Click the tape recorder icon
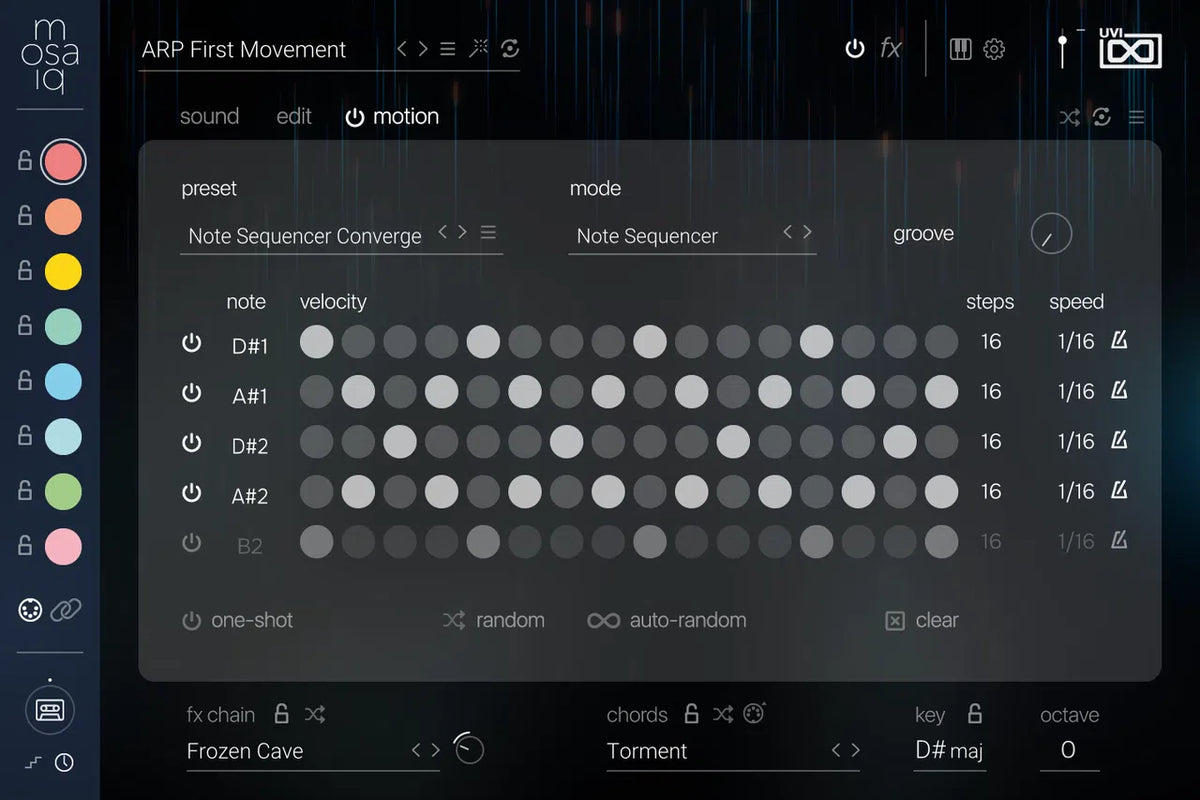The width and height of the screenshot is (1200, 800). pos(49,710)
